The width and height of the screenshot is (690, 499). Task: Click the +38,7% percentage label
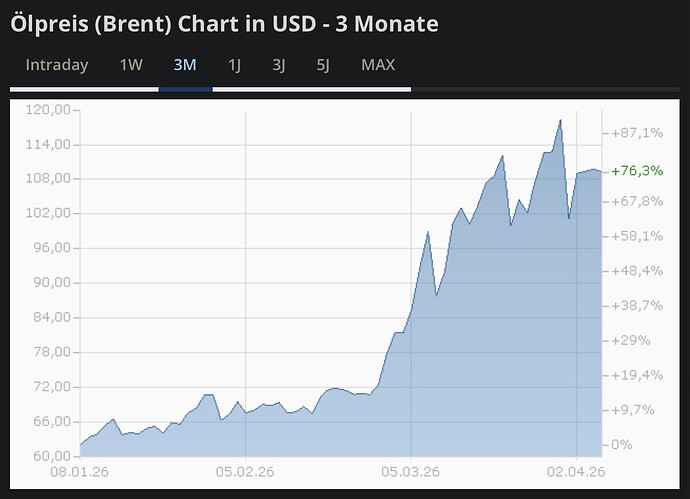(x=637, y=305)
